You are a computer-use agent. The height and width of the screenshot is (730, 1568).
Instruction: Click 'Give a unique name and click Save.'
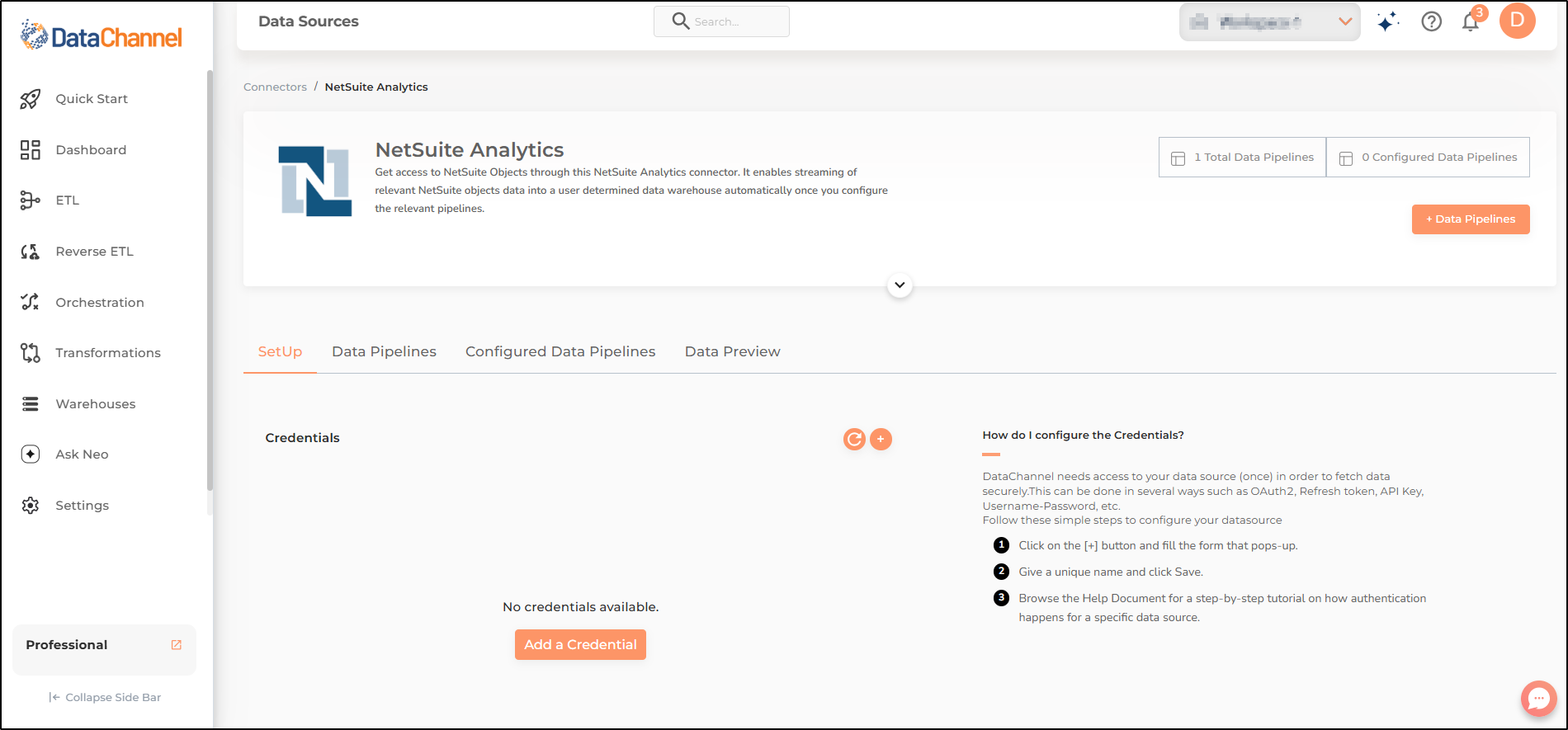(x=1111, y=572)
